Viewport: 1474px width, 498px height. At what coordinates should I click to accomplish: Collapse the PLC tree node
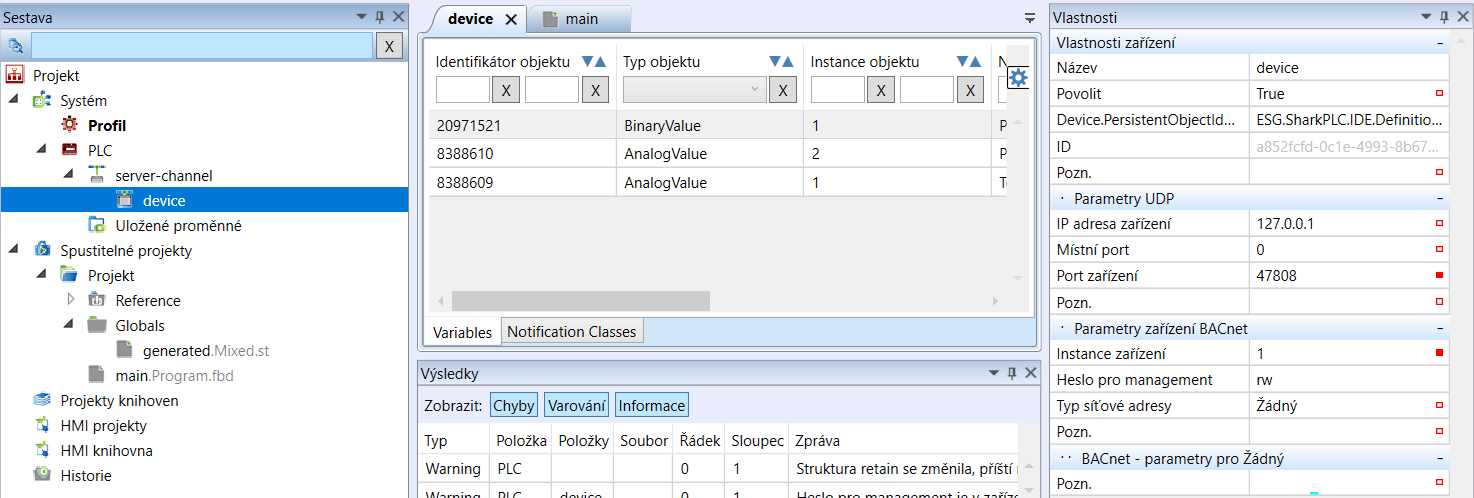click(x=42, y=151)
